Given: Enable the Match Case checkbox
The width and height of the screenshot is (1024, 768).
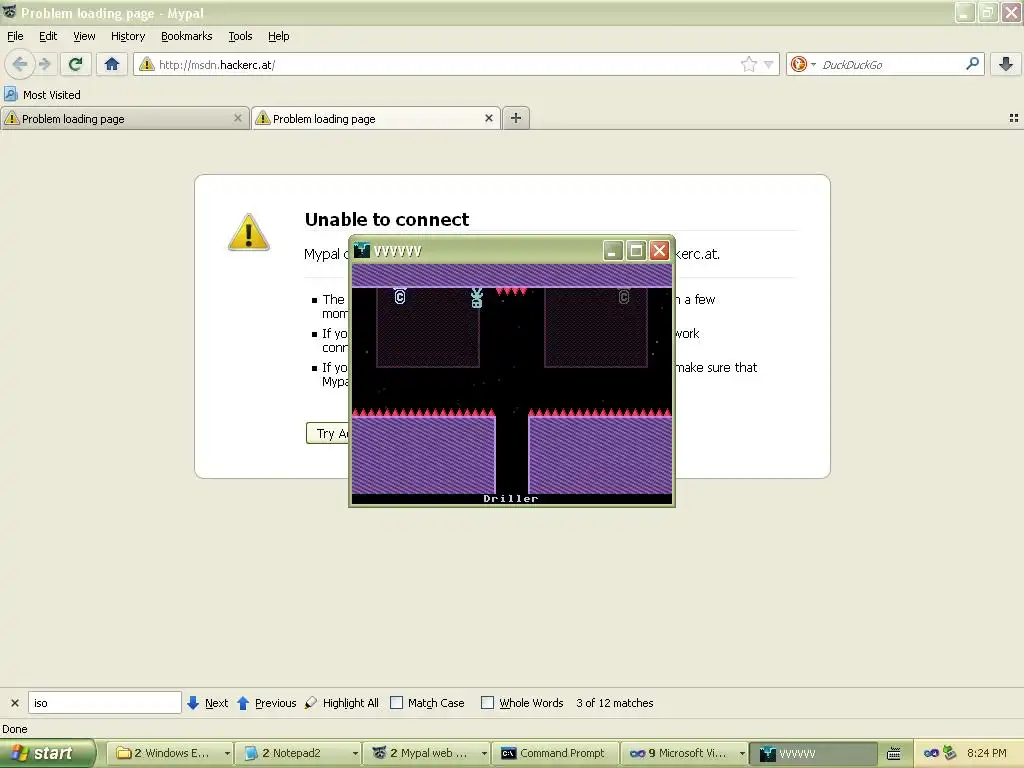Looking at the screenshot, I should pos(396,703).
